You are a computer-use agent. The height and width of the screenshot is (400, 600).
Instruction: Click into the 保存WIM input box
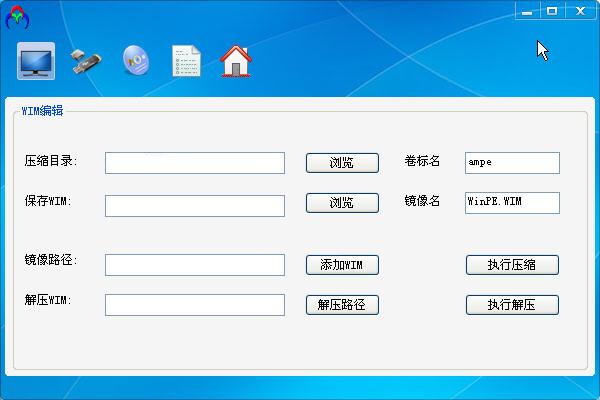coord(195,205)
